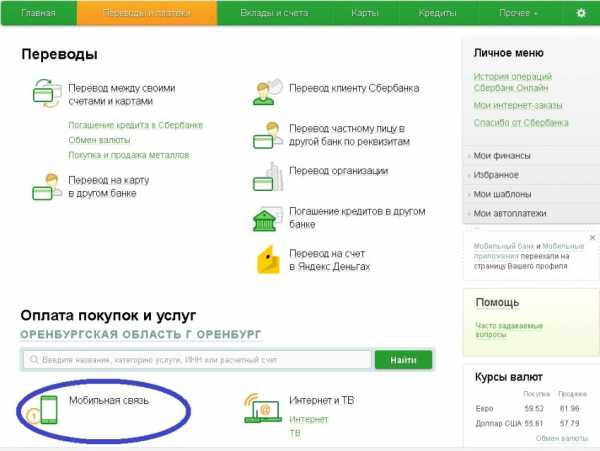Click the magnifier icon in search field
This screenshot has height=451, width=600.
(34, 360)
